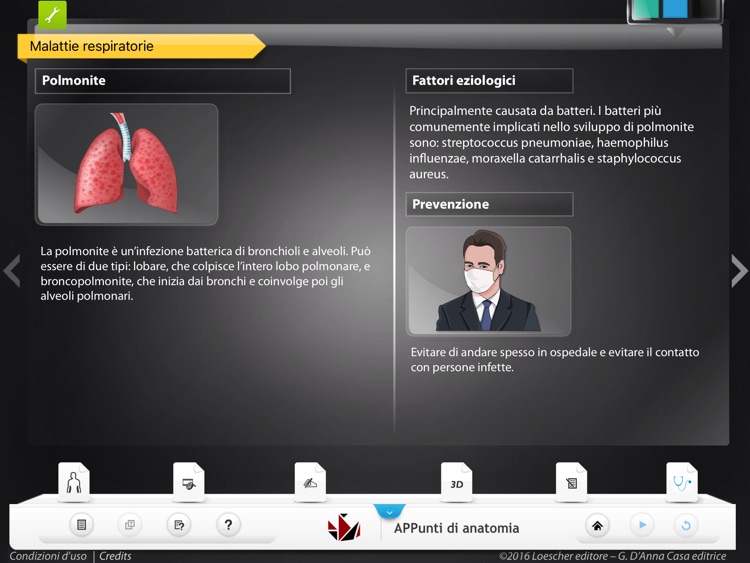The image size is (750, 563).
Task: Click the question mark help button
Action: click(x=228, y=525)
